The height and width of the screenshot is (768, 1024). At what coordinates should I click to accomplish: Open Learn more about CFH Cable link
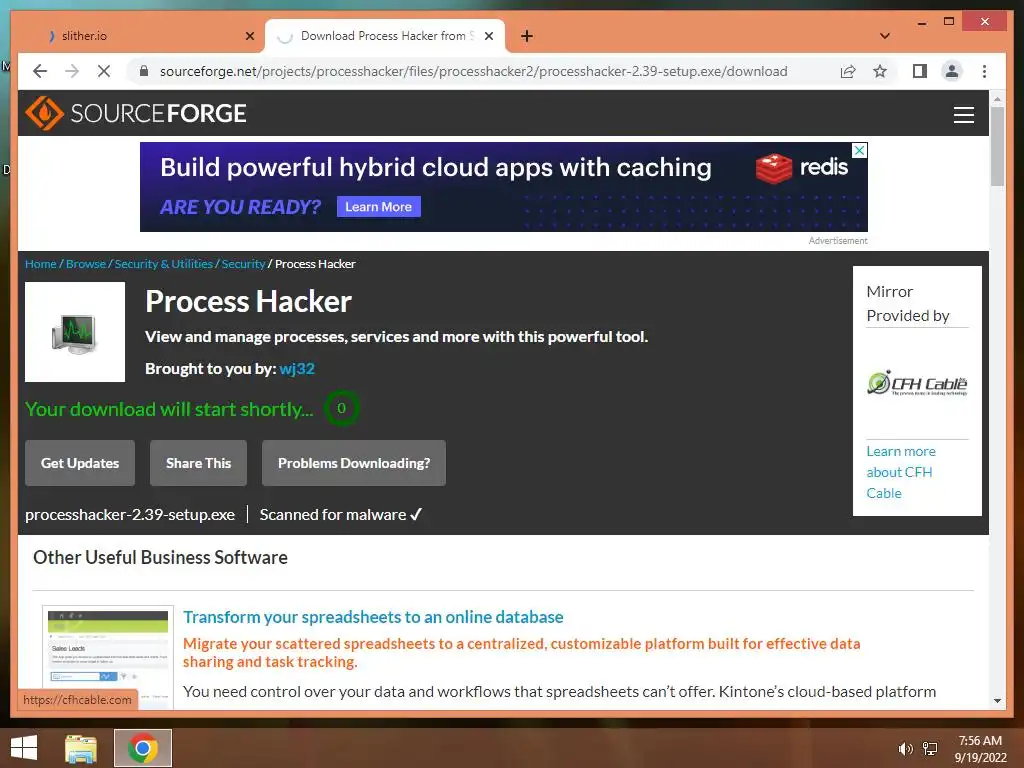(901, 472)
